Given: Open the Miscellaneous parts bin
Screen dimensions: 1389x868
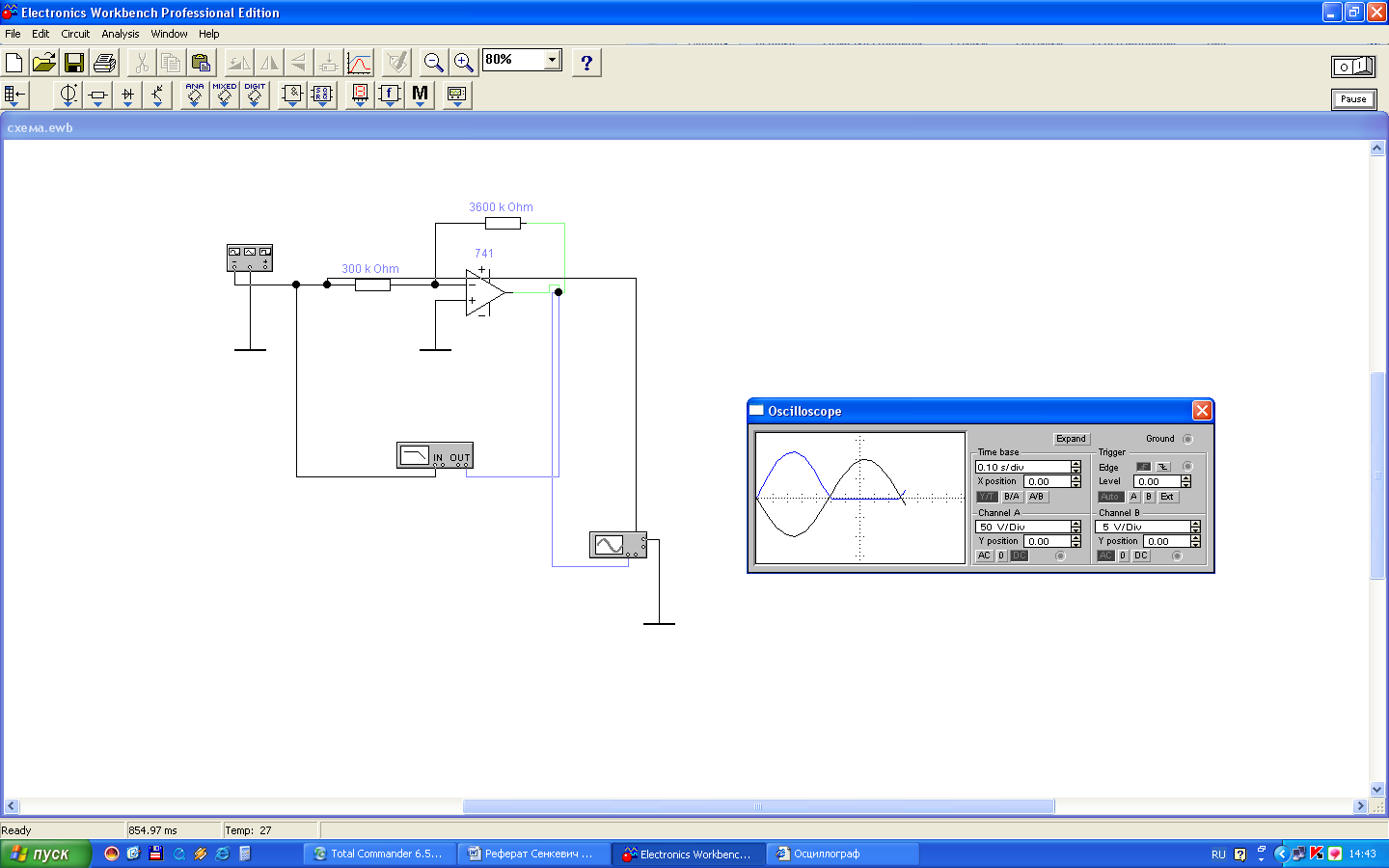Looking at the screenshot, I should click(420, 95).
